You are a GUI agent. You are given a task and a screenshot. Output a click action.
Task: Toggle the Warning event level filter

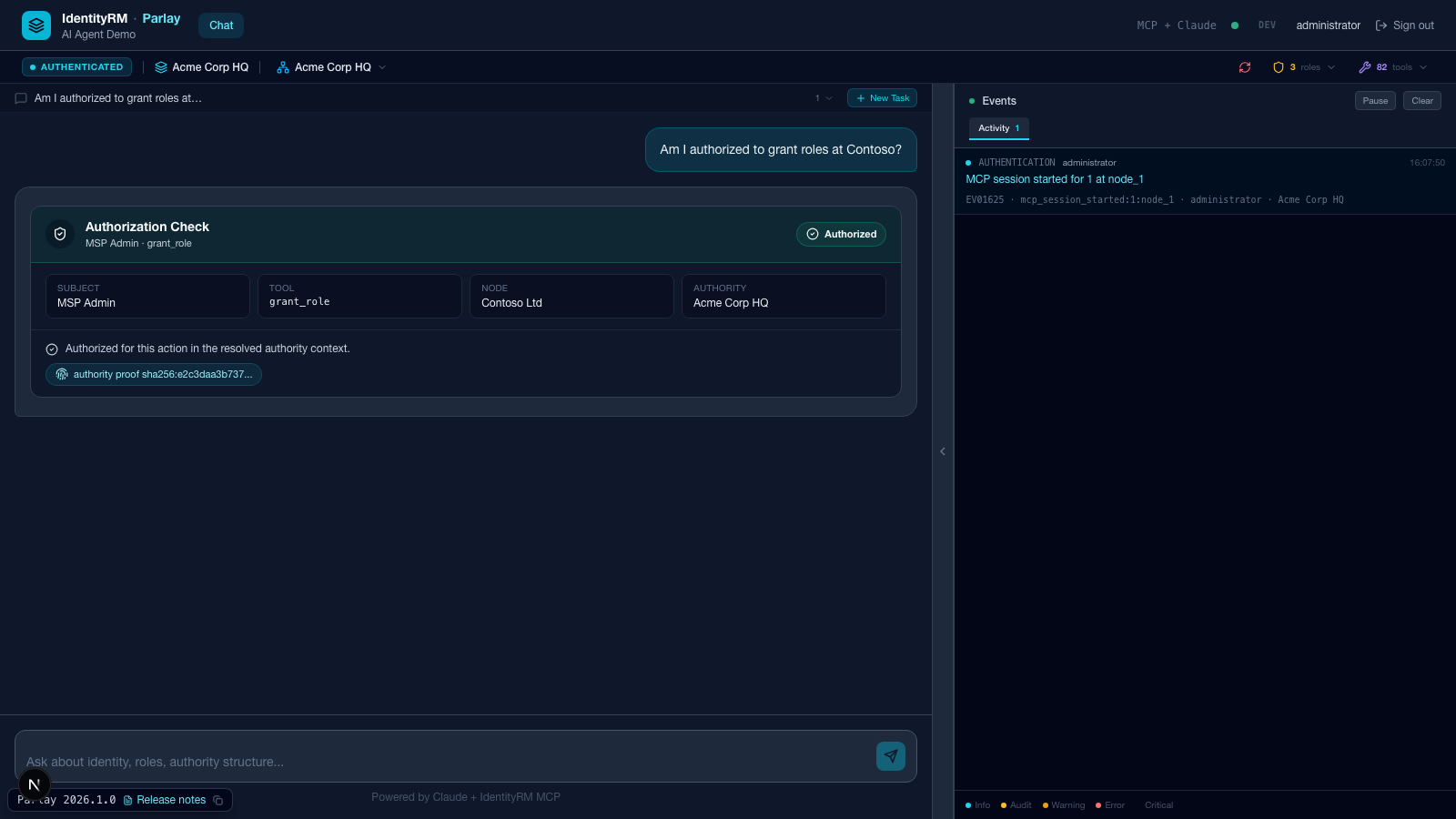tap(1064, 805)
